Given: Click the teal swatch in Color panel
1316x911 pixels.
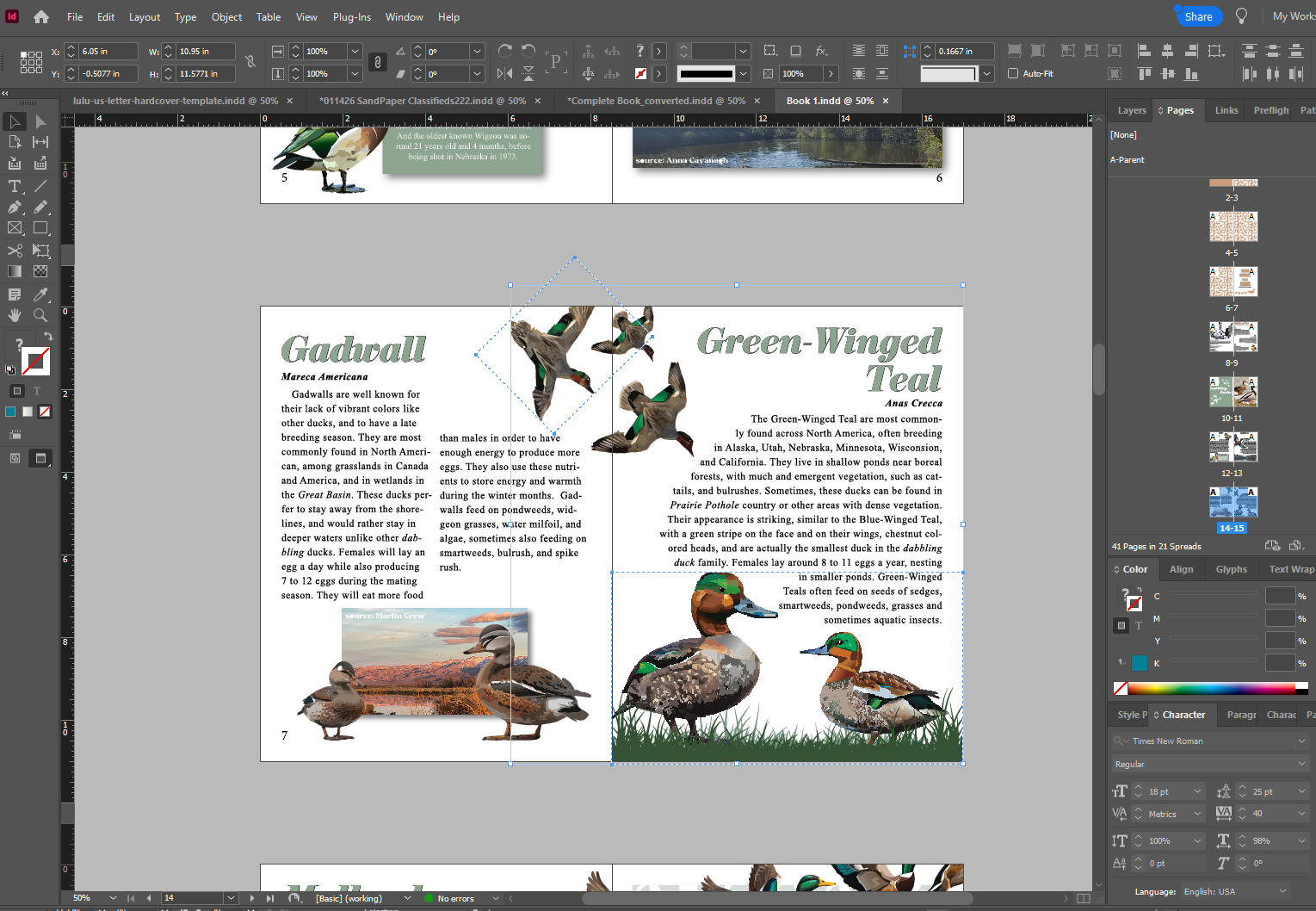Looking at the screenshot, I should [1140, 663].
